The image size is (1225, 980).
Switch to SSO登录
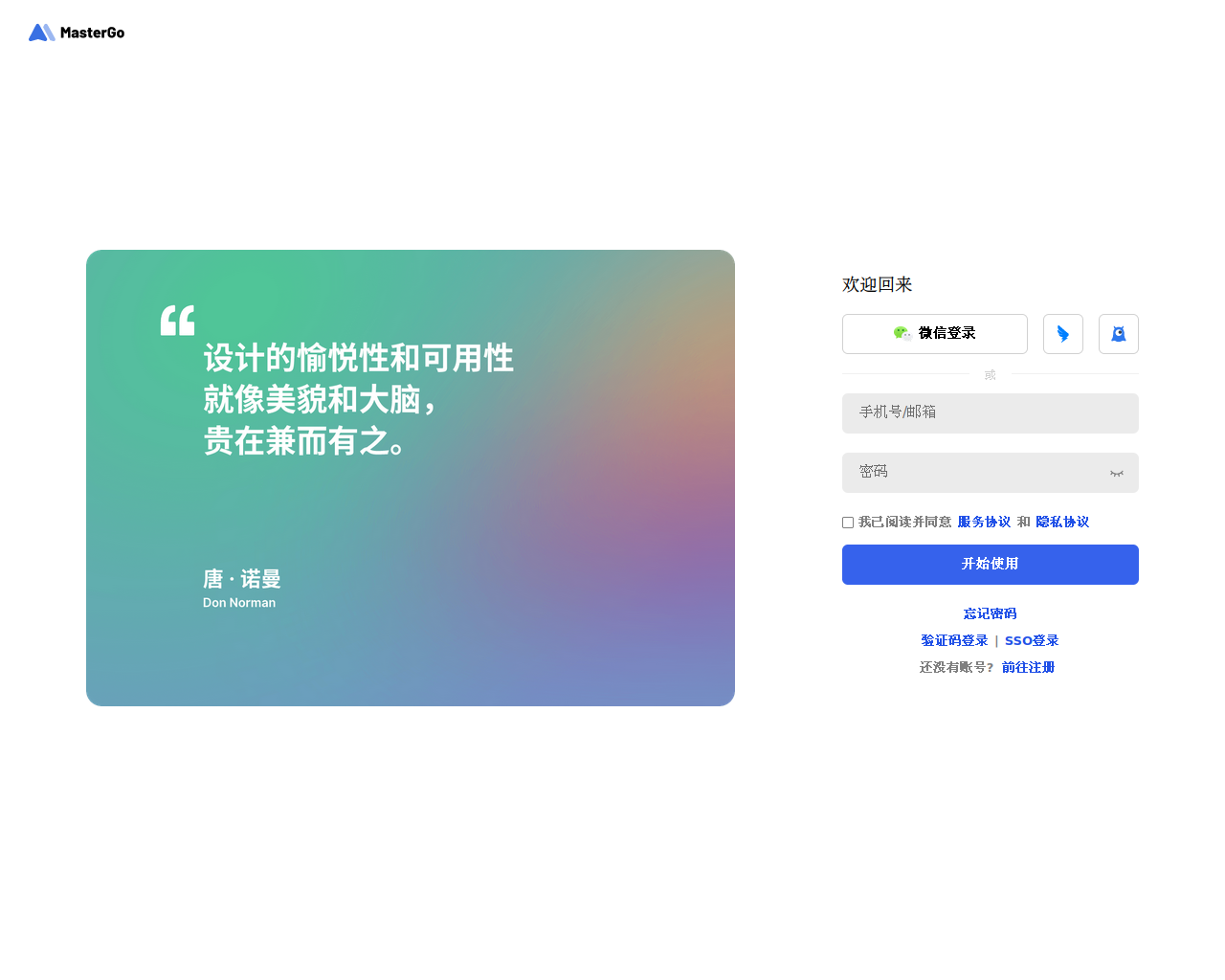click(x=1032, y=640)
